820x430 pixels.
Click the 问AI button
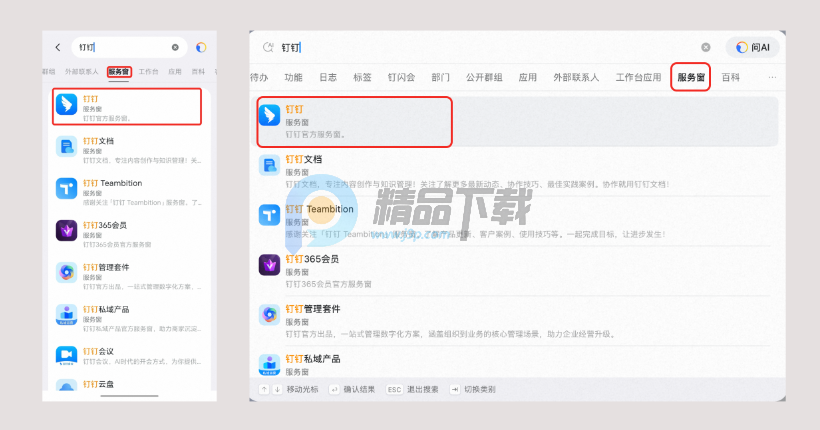(x=753, y=48)
